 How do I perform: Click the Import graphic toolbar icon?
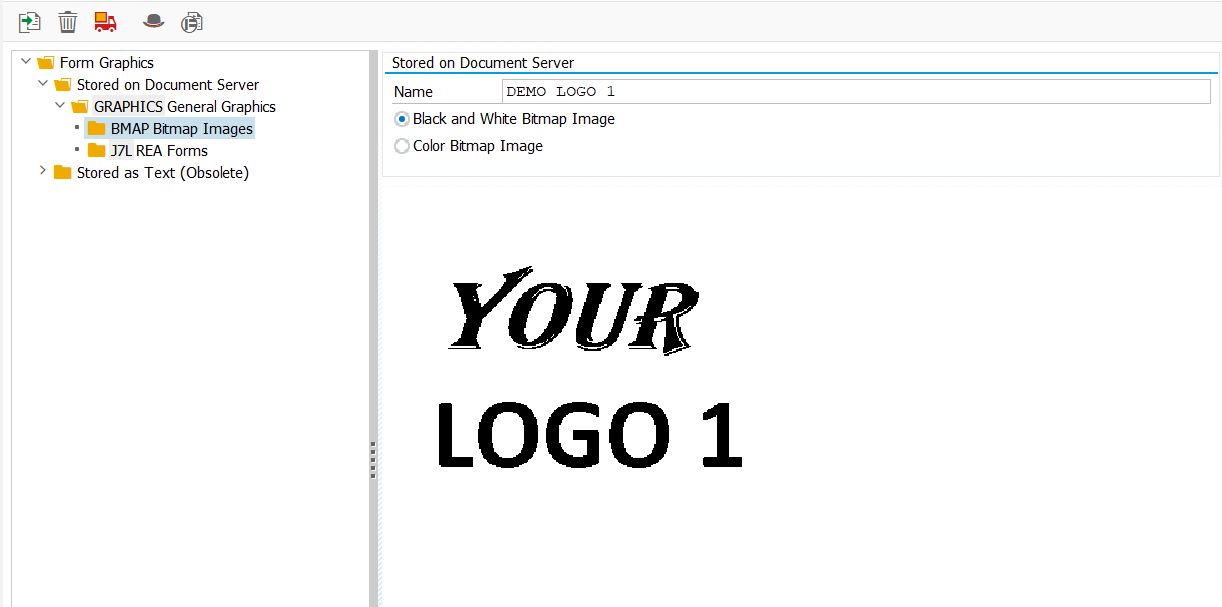pos(29,21)
